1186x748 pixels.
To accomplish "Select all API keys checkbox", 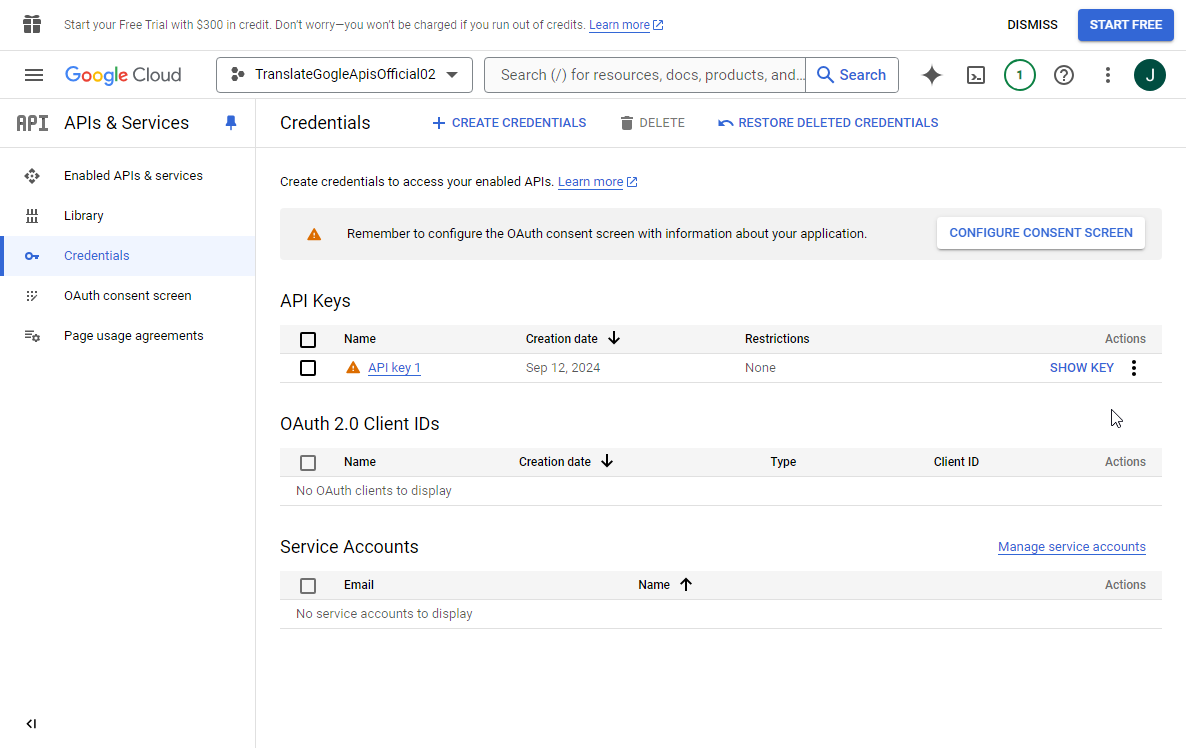I will 308,340.
